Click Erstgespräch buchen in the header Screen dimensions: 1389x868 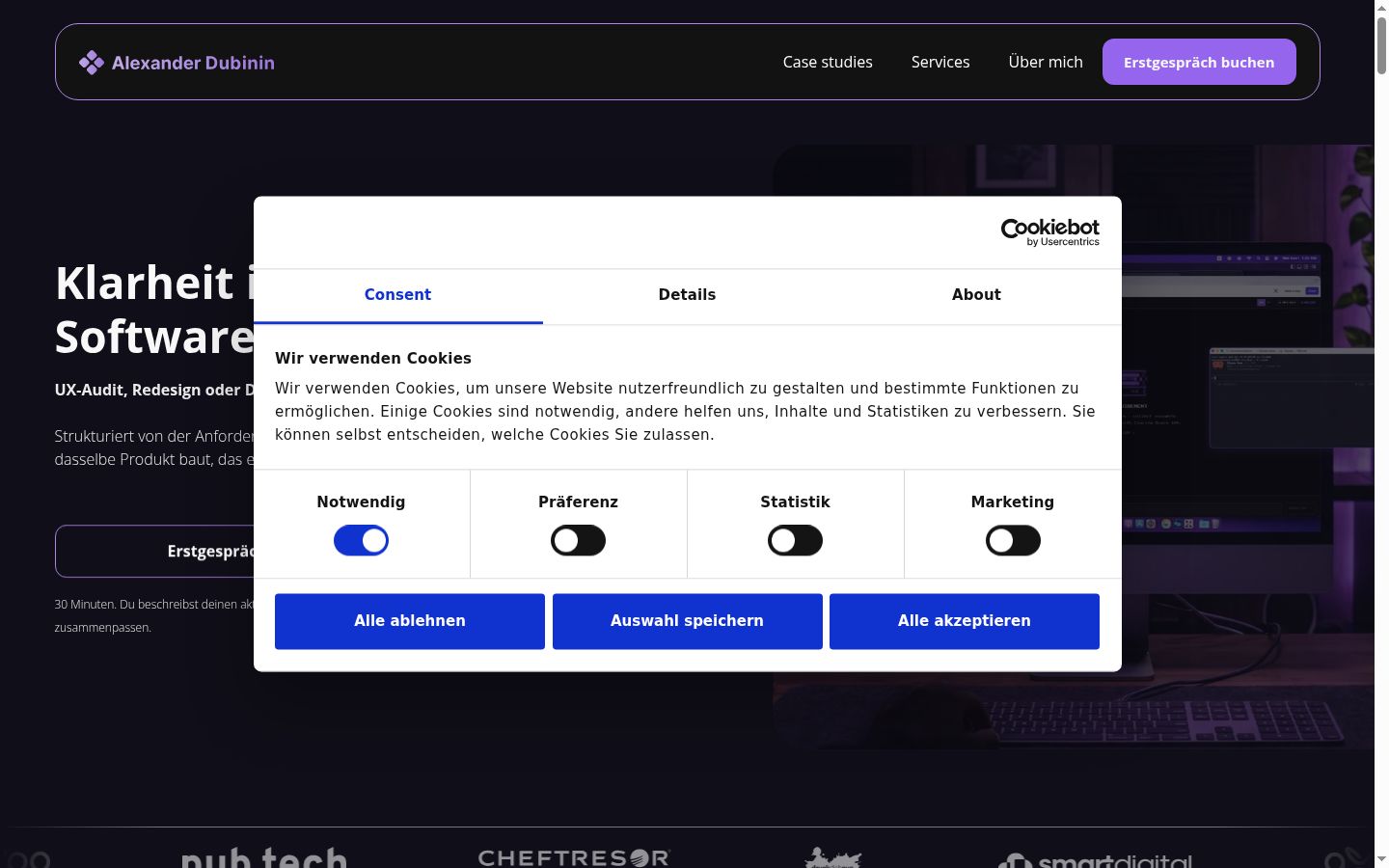click(1199, 62)
